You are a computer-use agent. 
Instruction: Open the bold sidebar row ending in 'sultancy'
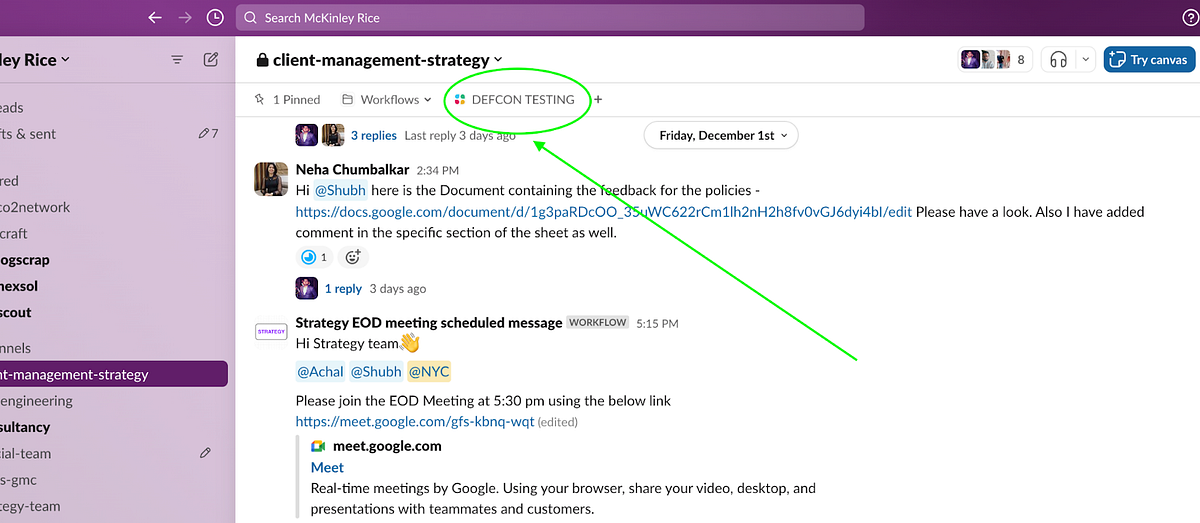[x=114, y=427]
